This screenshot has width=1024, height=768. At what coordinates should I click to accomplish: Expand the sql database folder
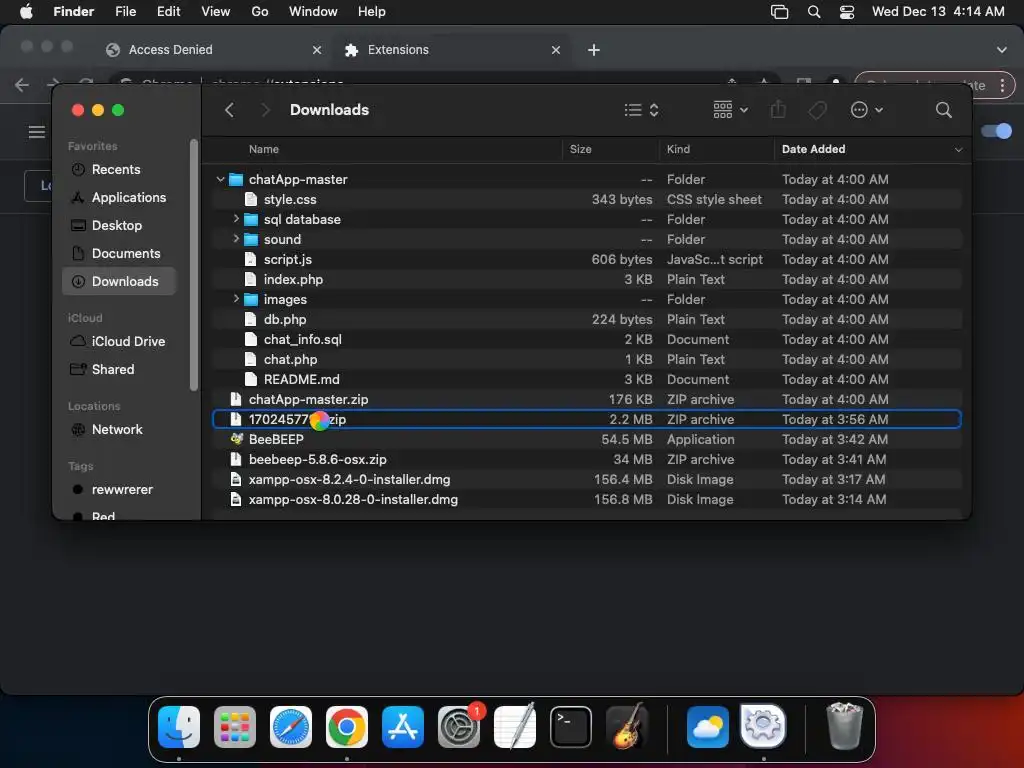coord(236,219)
